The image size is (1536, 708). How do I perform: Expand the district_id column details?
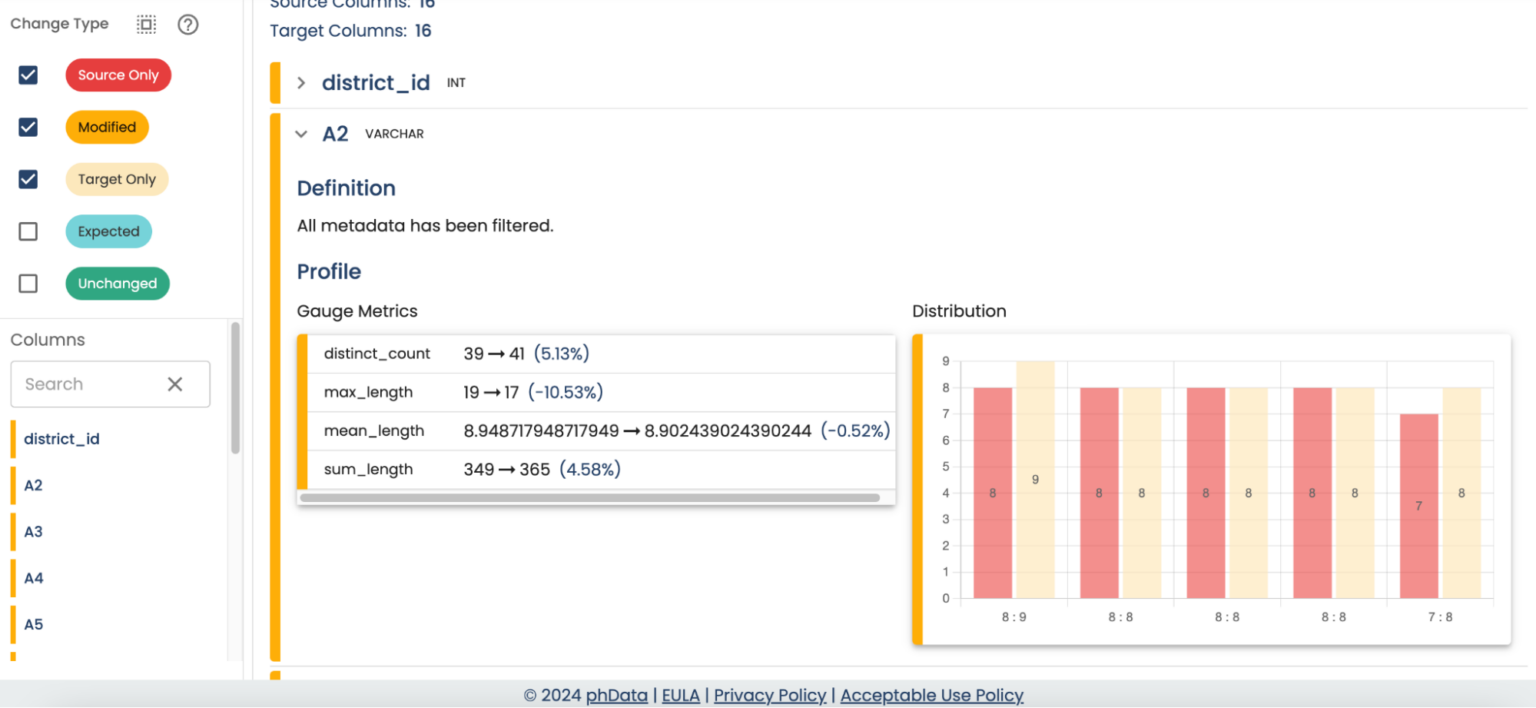pyautogui.click(x=301, y=84)
